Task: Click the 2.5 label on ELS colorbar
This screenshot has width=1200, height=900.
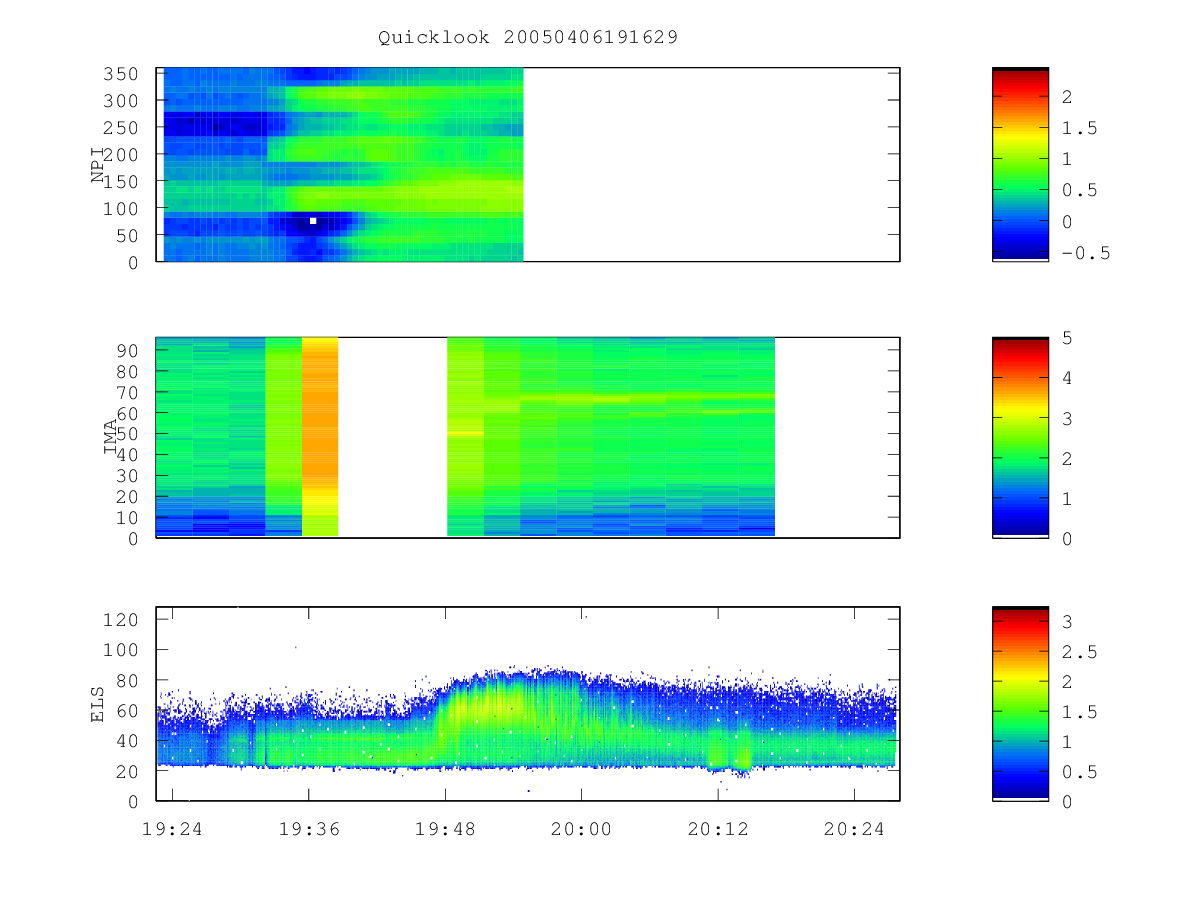Action: (1078, 651)
